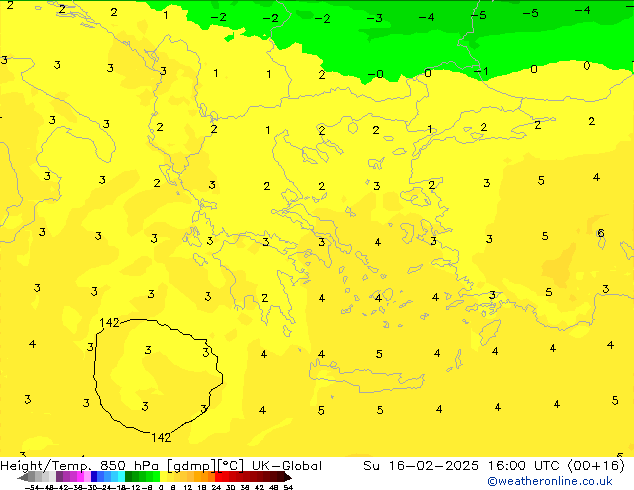Viewport: 634px width, 490px height.
Task: Select the '-0' temperature label on the map
Action: coord(376,74)
